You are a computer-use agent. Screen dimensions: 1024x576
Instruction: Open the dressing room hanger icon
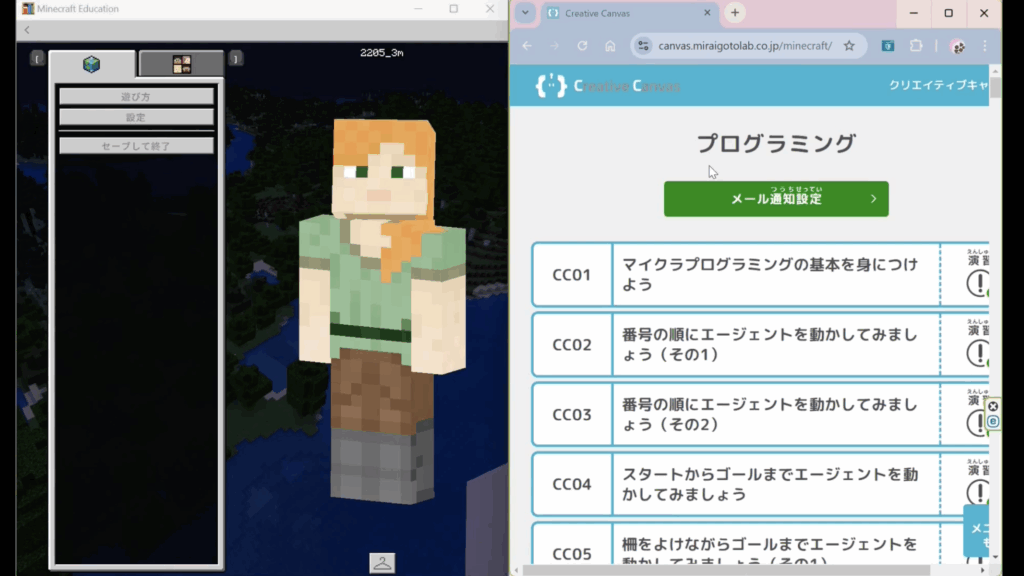coord(382,563)
